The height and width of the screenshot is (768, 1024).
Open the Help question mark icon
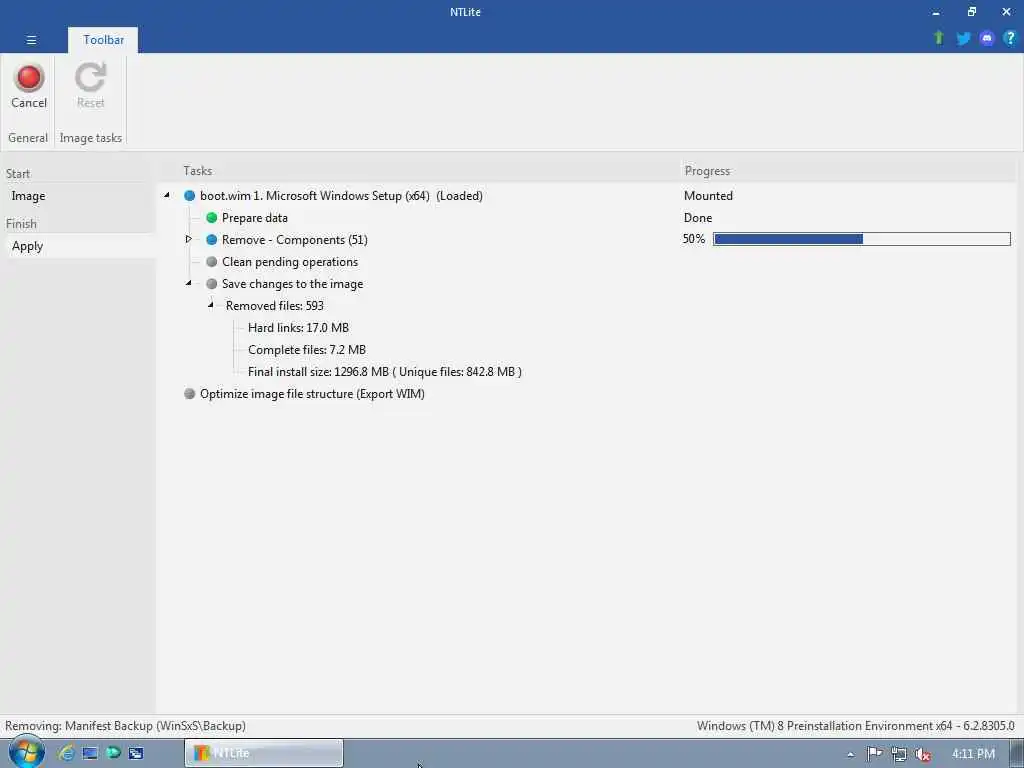1010,38
